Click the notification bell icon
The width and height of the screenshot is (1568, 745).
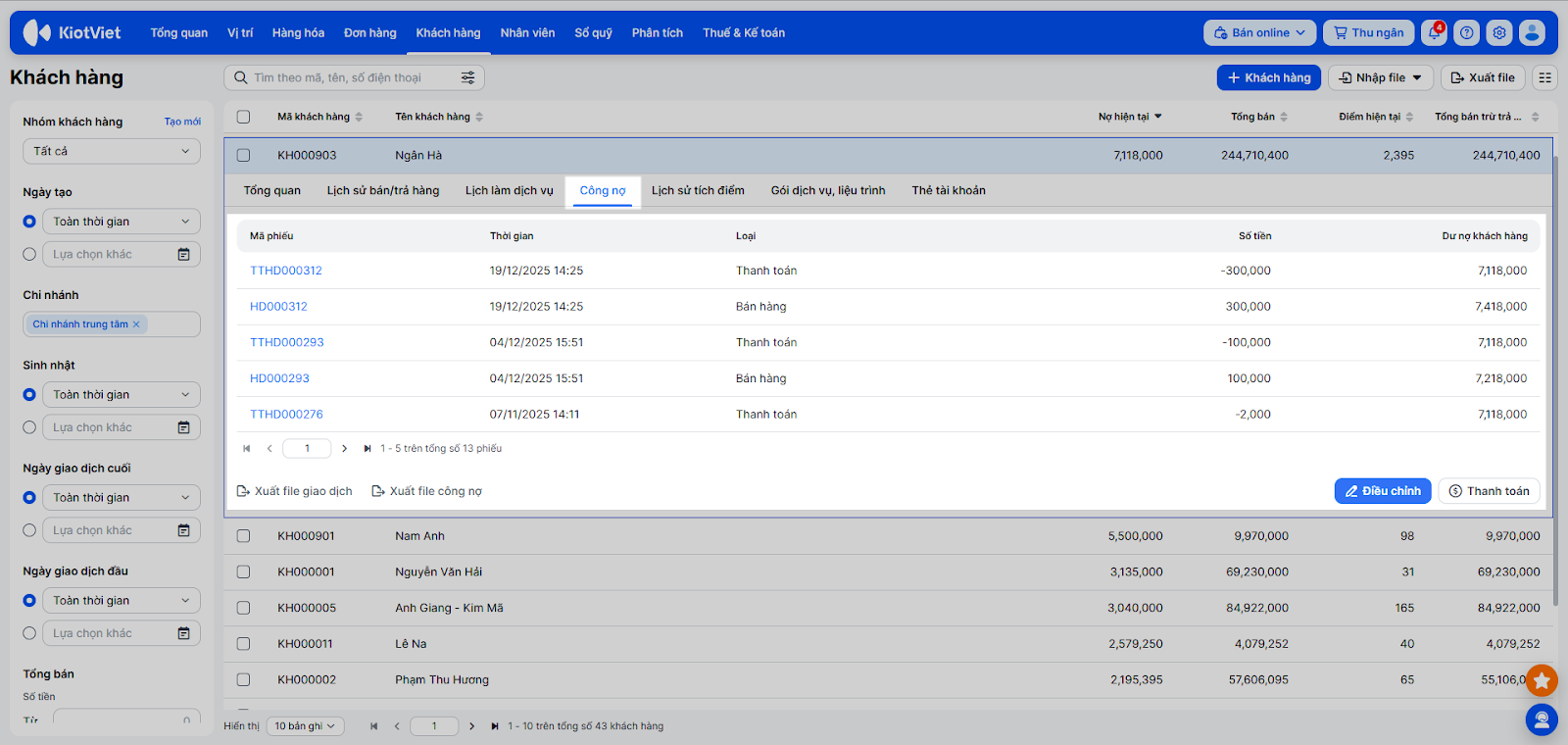1434,33
